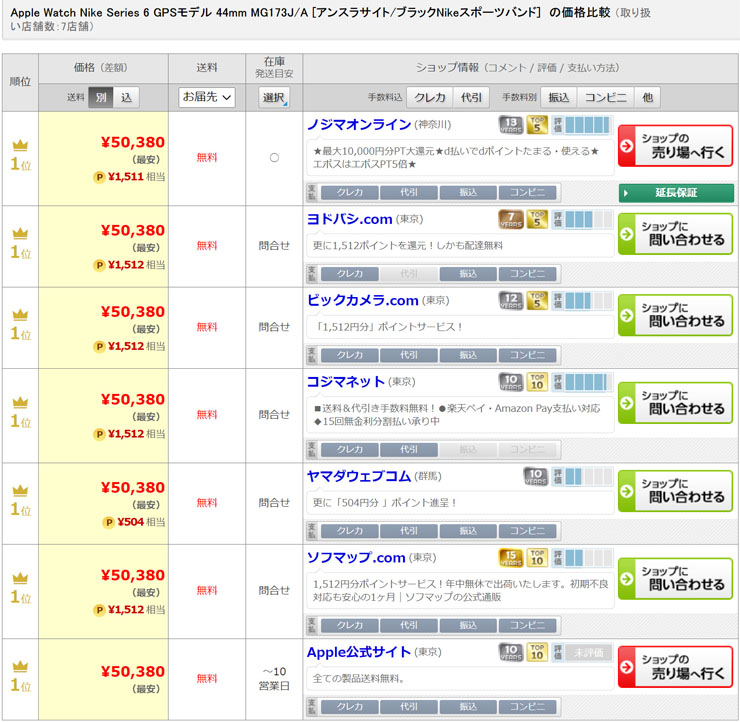Image resolution: width=740 pixels, height=722 pixels.
Task: Open ヨドバシ.com shop link
Action: coord(349,219)
